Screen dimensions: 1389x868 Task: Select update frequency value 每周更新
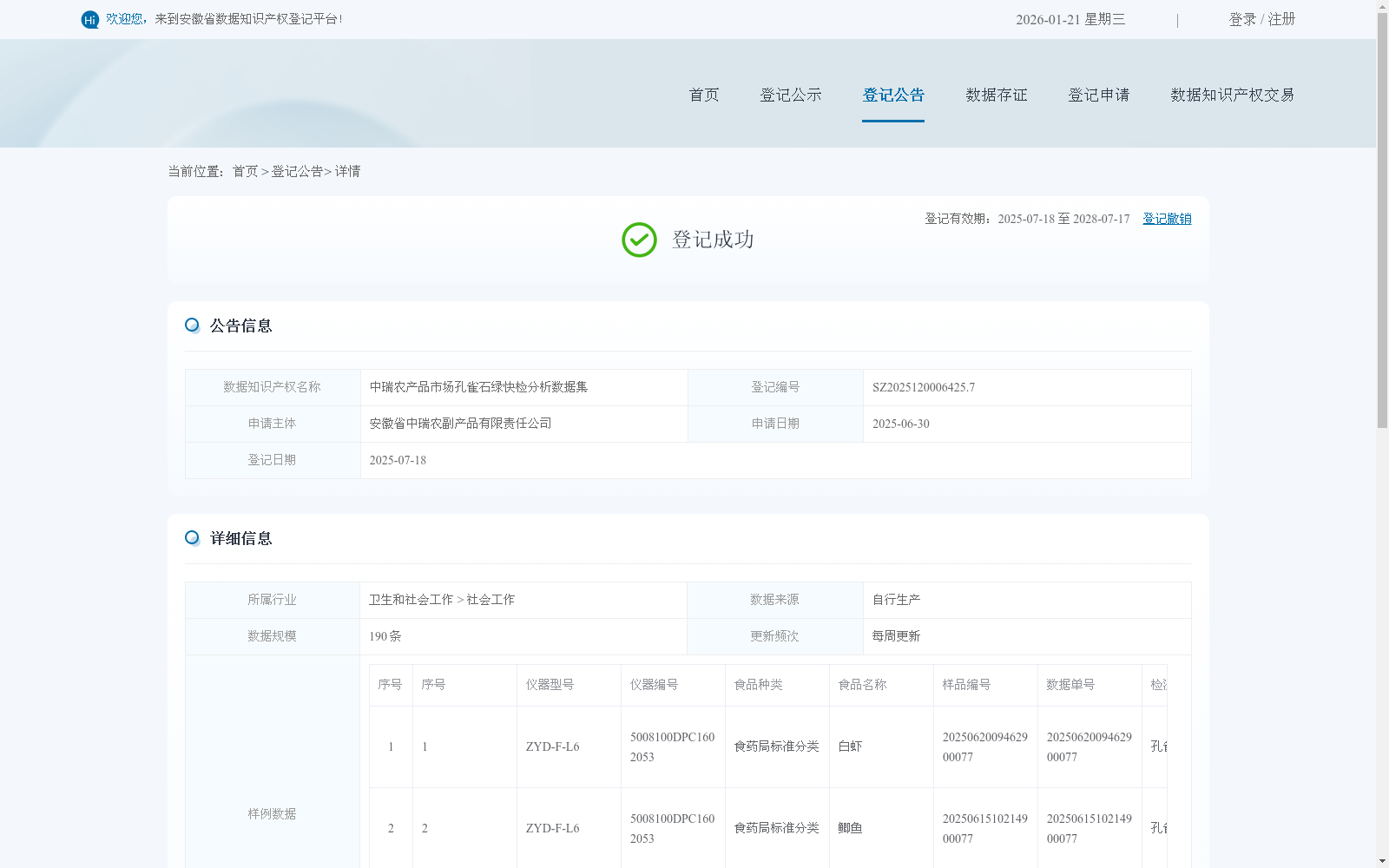(x=896, y=636)
